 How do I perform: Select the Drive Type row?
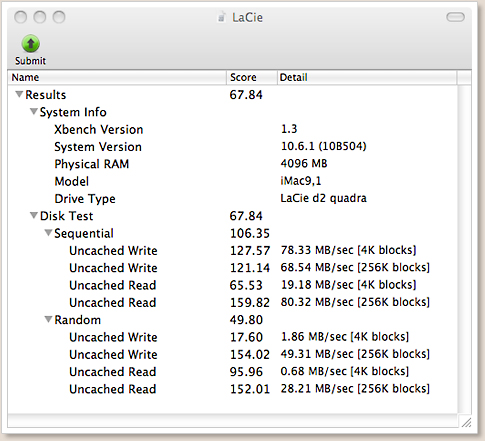(232, 199)
